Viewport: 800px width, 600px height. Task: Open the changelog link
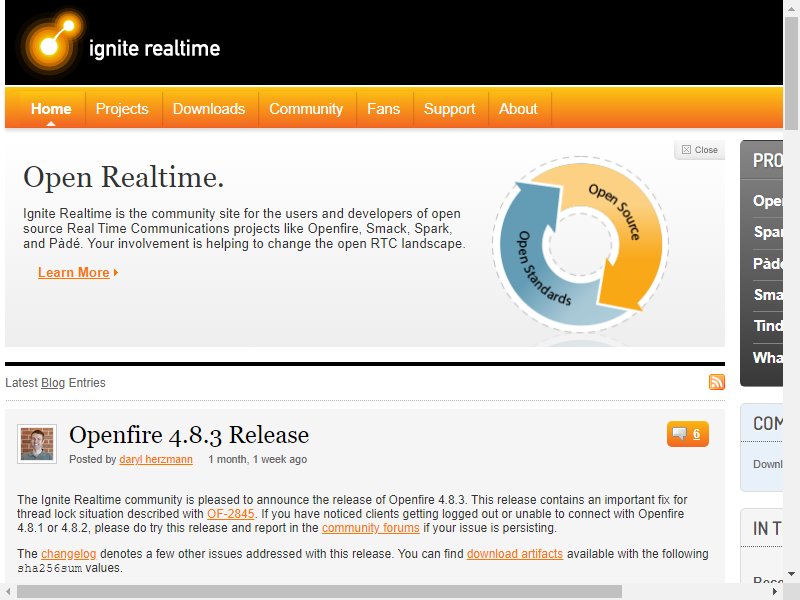point(68,554)
